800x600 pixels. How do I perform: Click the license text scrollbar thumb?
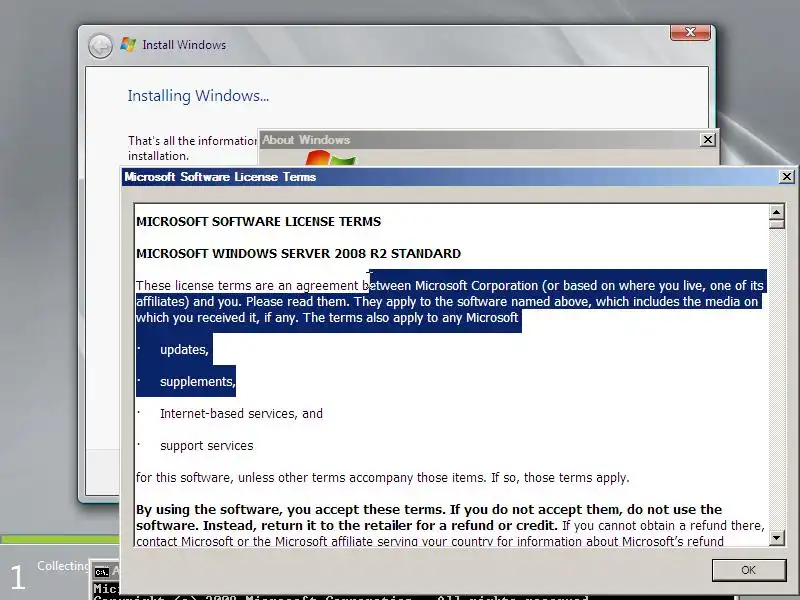pos(777,224)
